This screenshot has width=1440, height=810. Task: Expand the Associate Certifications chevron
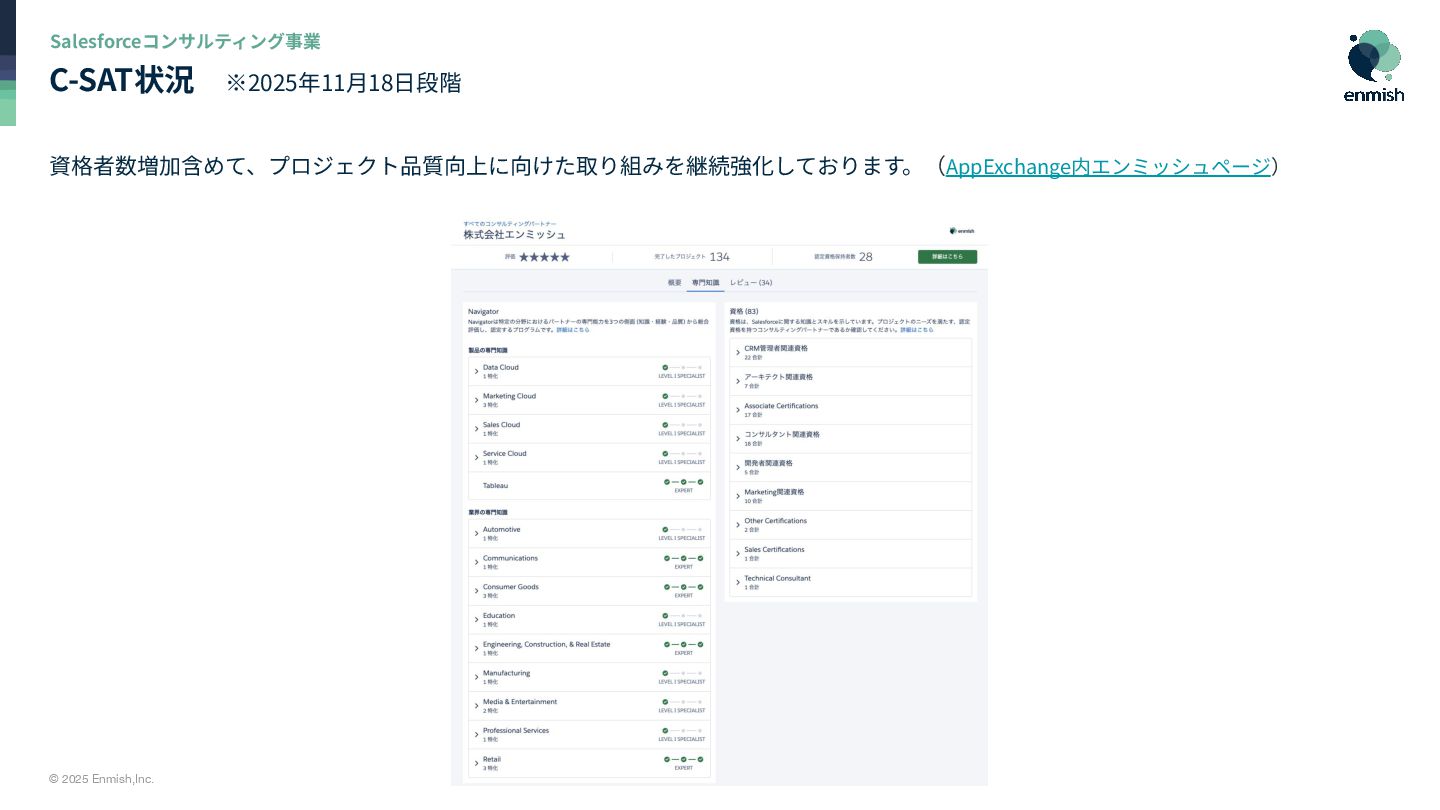click(x=738, y=410)
